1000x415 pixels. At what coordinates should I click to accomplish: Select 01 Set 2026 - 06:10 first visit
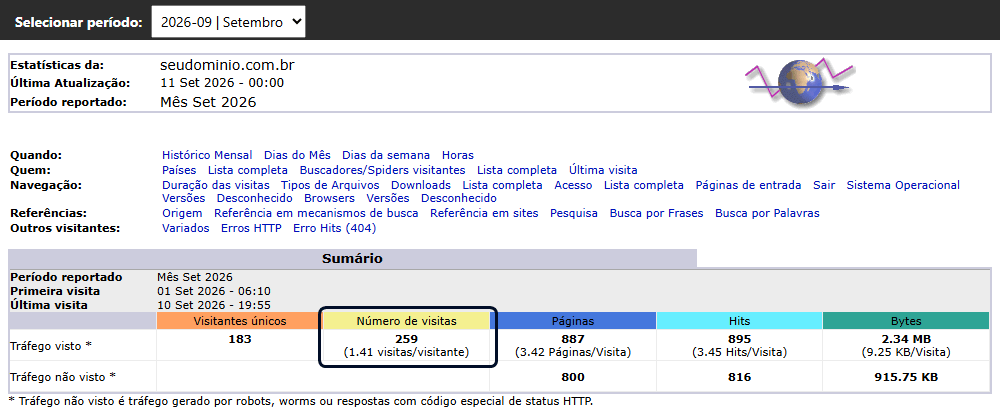tap(214, 291)
